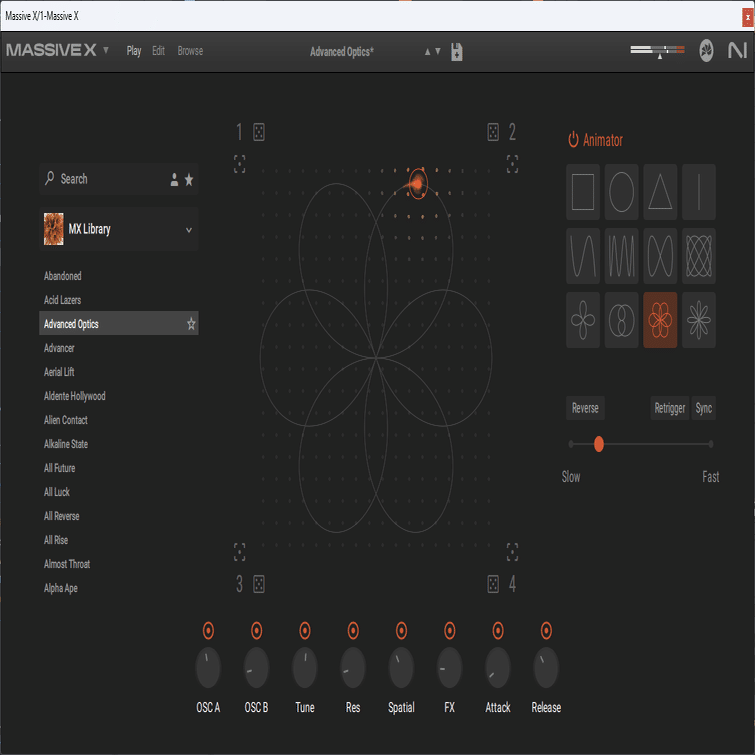Open the Massive X logo dropdown arrow

click(x=106, y=50)
